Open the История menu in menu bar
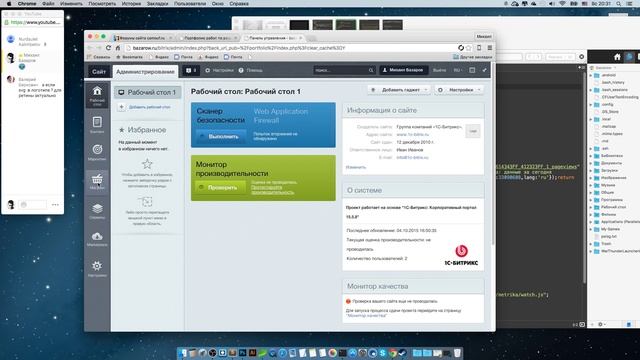Viewport: 640px width, 360px height. click(131, 3)
